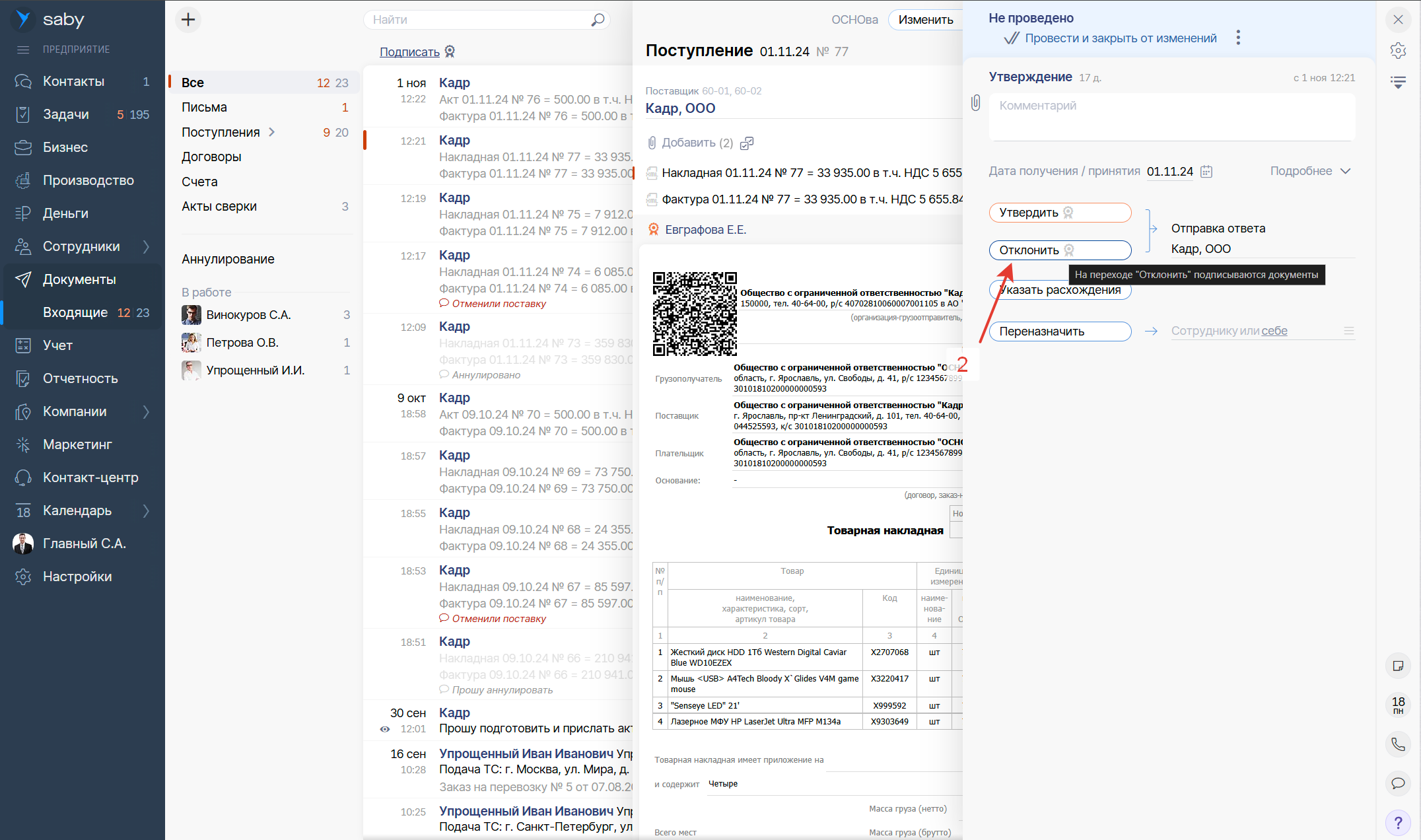
Task: Open the phone call icon
Action: point(1398,744)
